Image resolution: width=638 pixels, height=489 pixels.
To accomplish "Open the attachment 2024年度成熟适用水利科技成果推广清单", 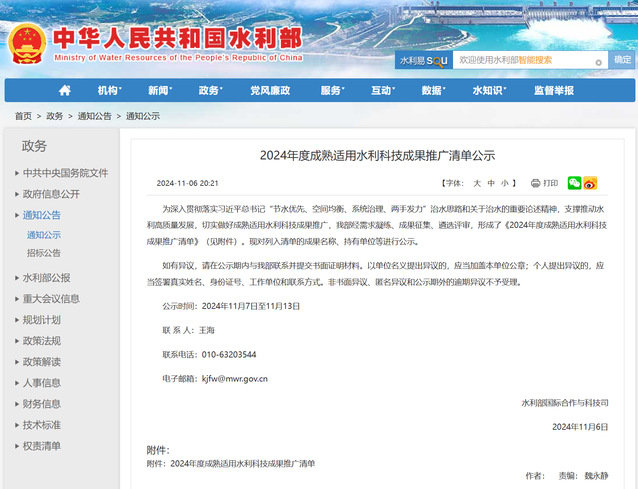I will pyautogui.click(x=242, y=464).
